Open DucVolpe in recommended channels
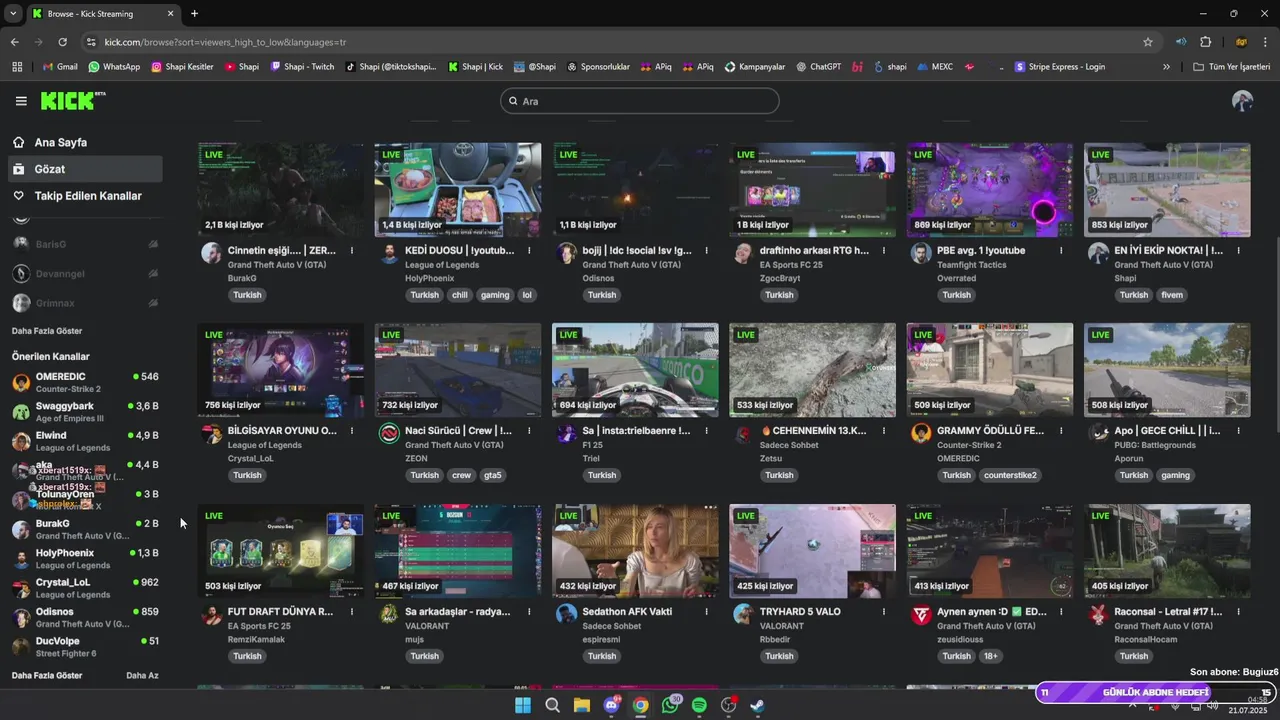1280x720 pixels. tap(85, 646)
